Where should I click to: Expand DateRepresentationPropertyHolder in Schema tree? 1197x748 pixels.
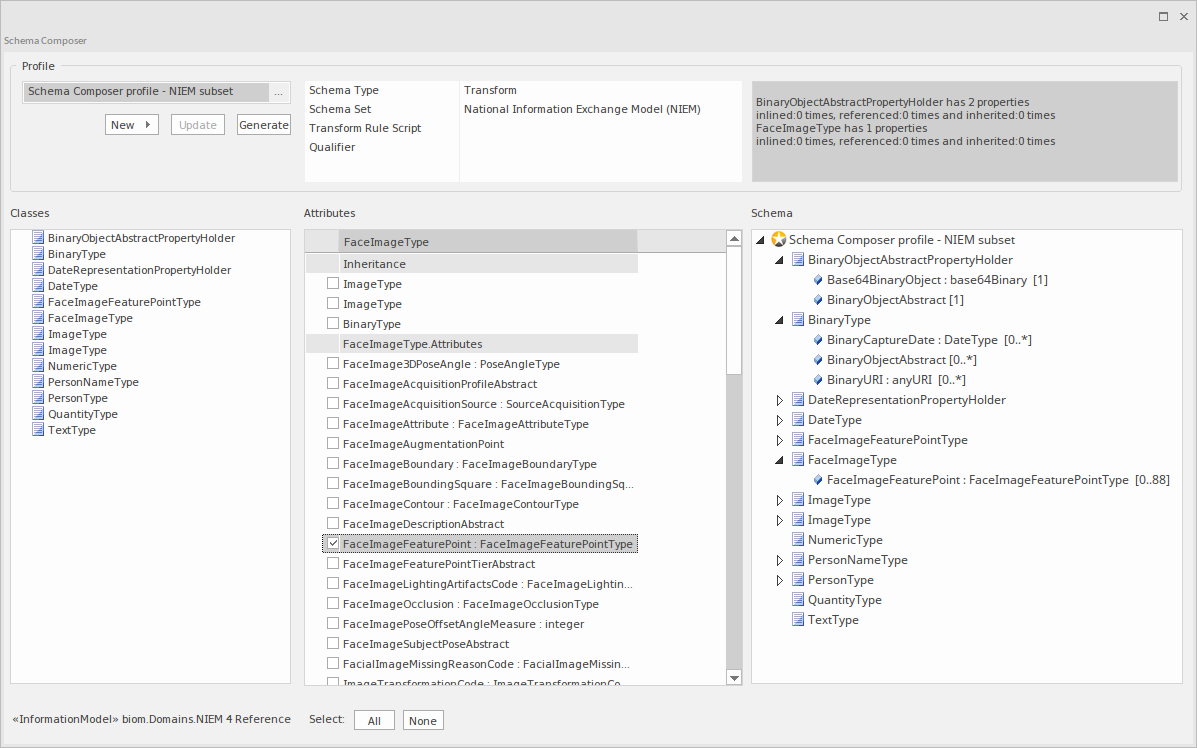(780, 400)
